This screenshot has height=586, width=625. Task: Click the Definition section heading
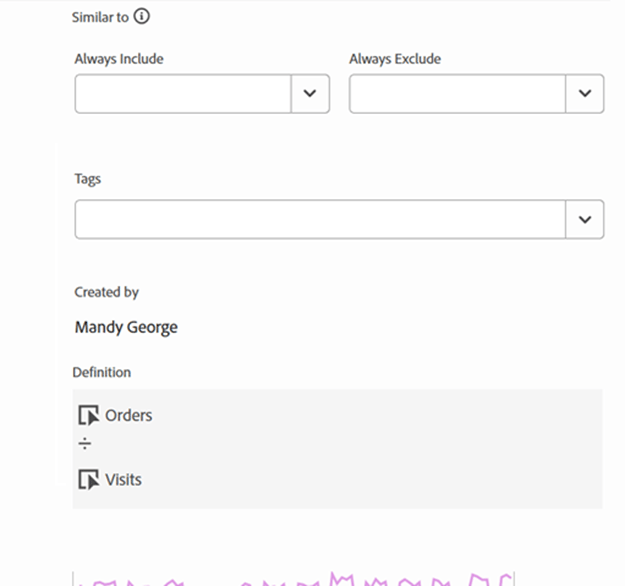click(102, 372)
